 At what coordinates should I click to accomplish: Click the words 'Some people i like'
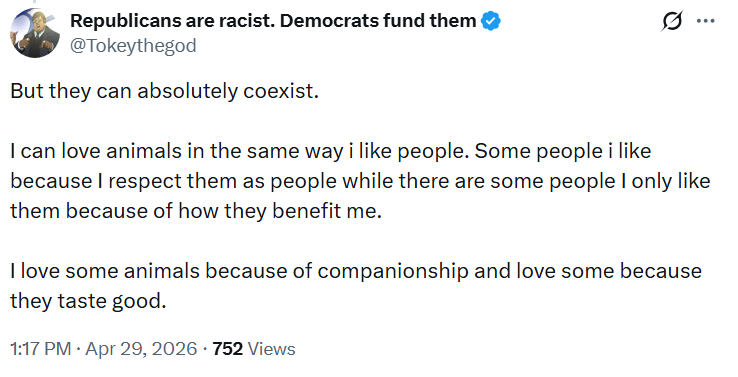pos(563,151)
